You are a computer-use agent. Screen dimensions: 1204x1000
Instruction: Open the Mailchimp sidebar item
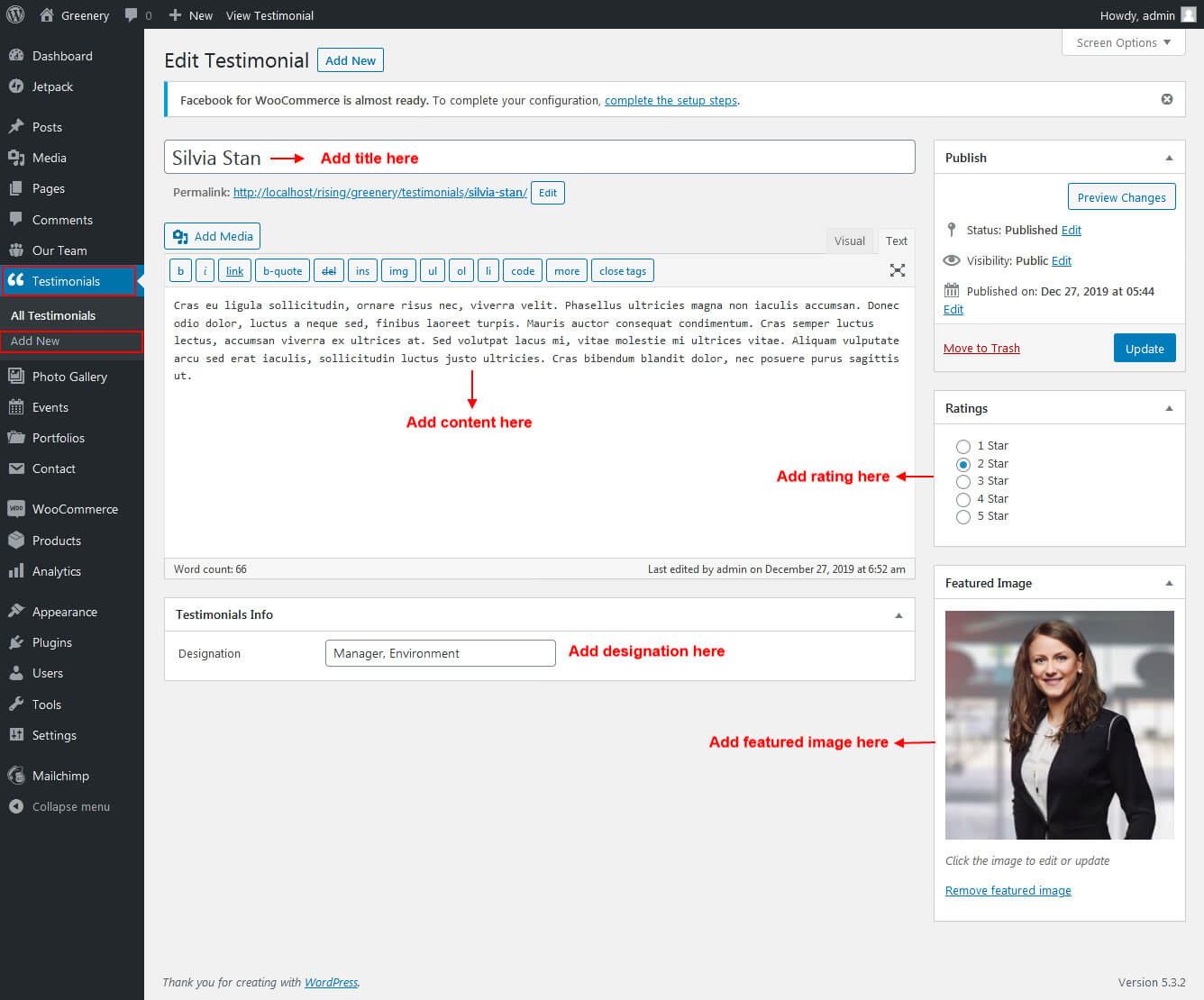pos(60,776)
